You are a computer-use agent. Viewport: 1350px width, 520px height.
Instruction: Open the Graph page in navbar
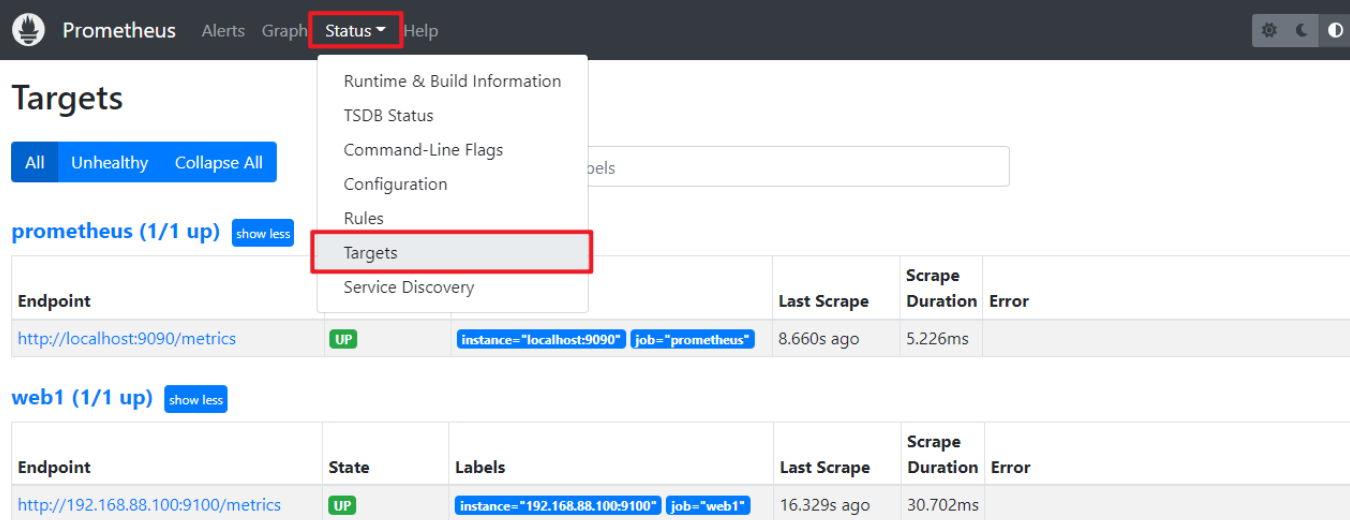284,31
